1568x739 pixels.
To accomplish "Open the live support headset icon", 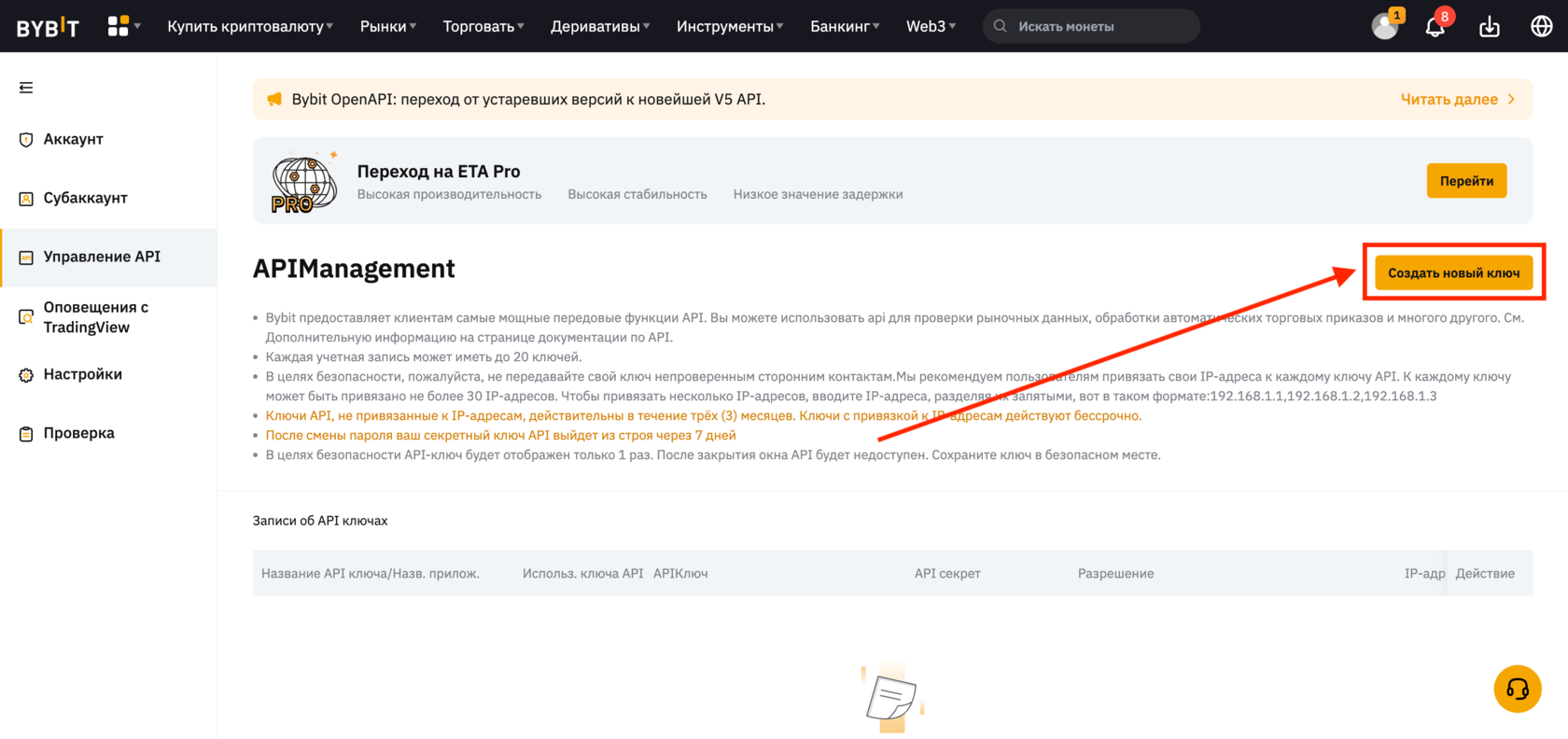I will pos(1518,689).
